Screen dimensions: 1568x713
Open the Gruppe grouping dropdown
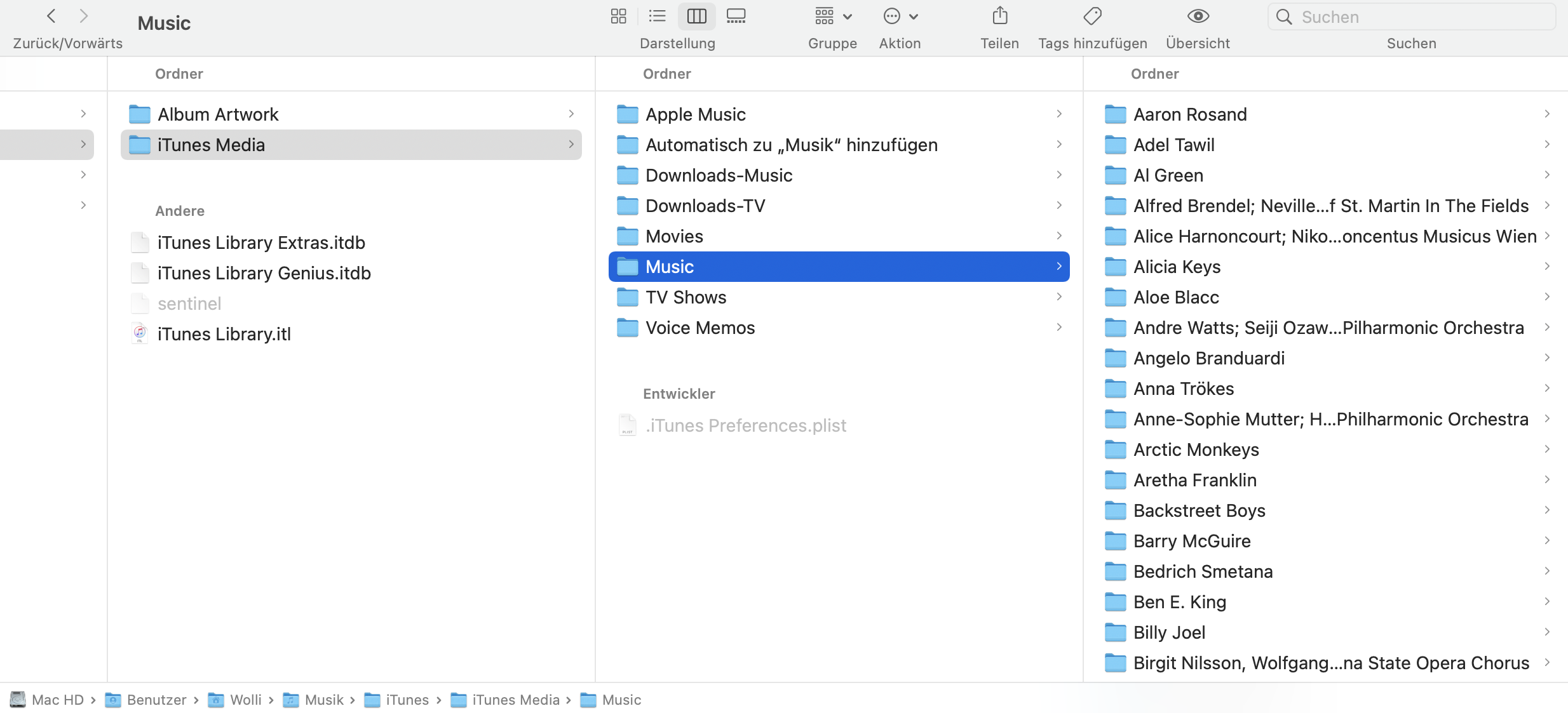[x=832, y=16]
